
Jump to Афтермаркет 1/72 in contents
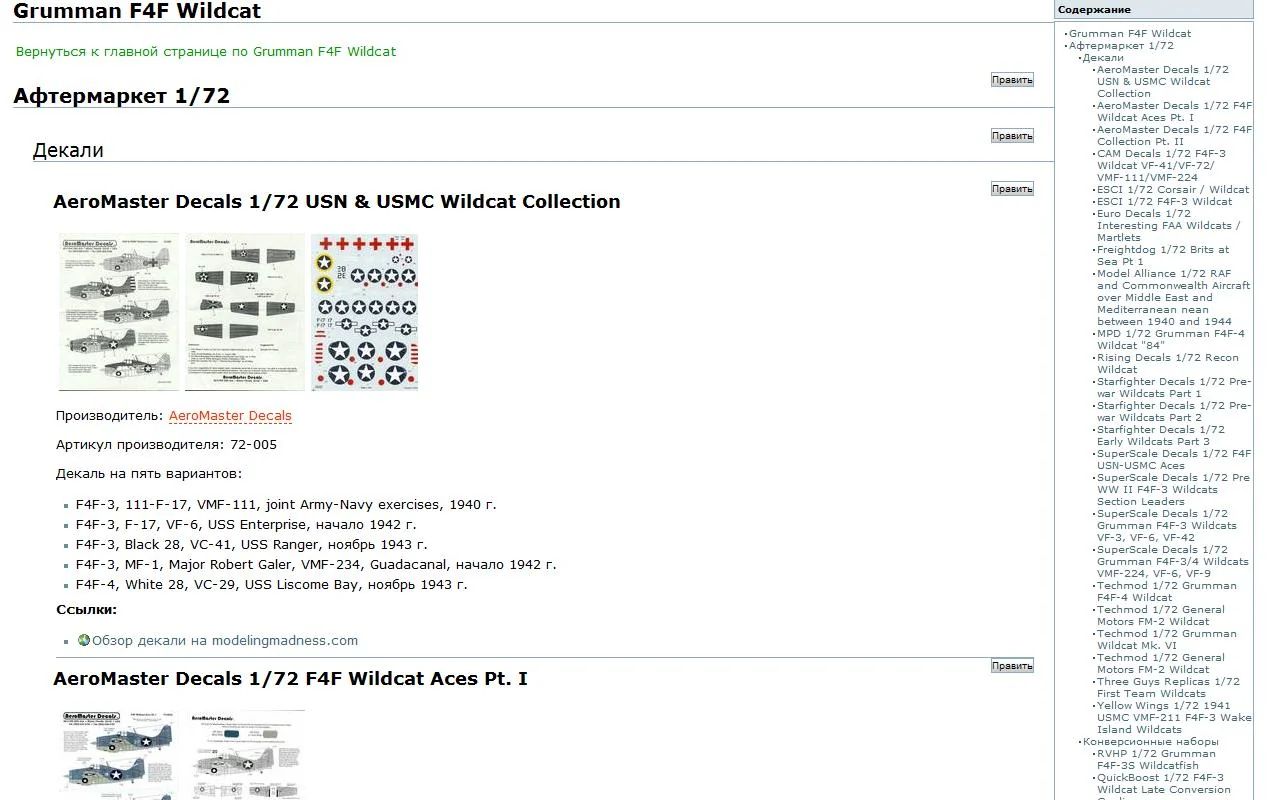tap(1121, 46)
